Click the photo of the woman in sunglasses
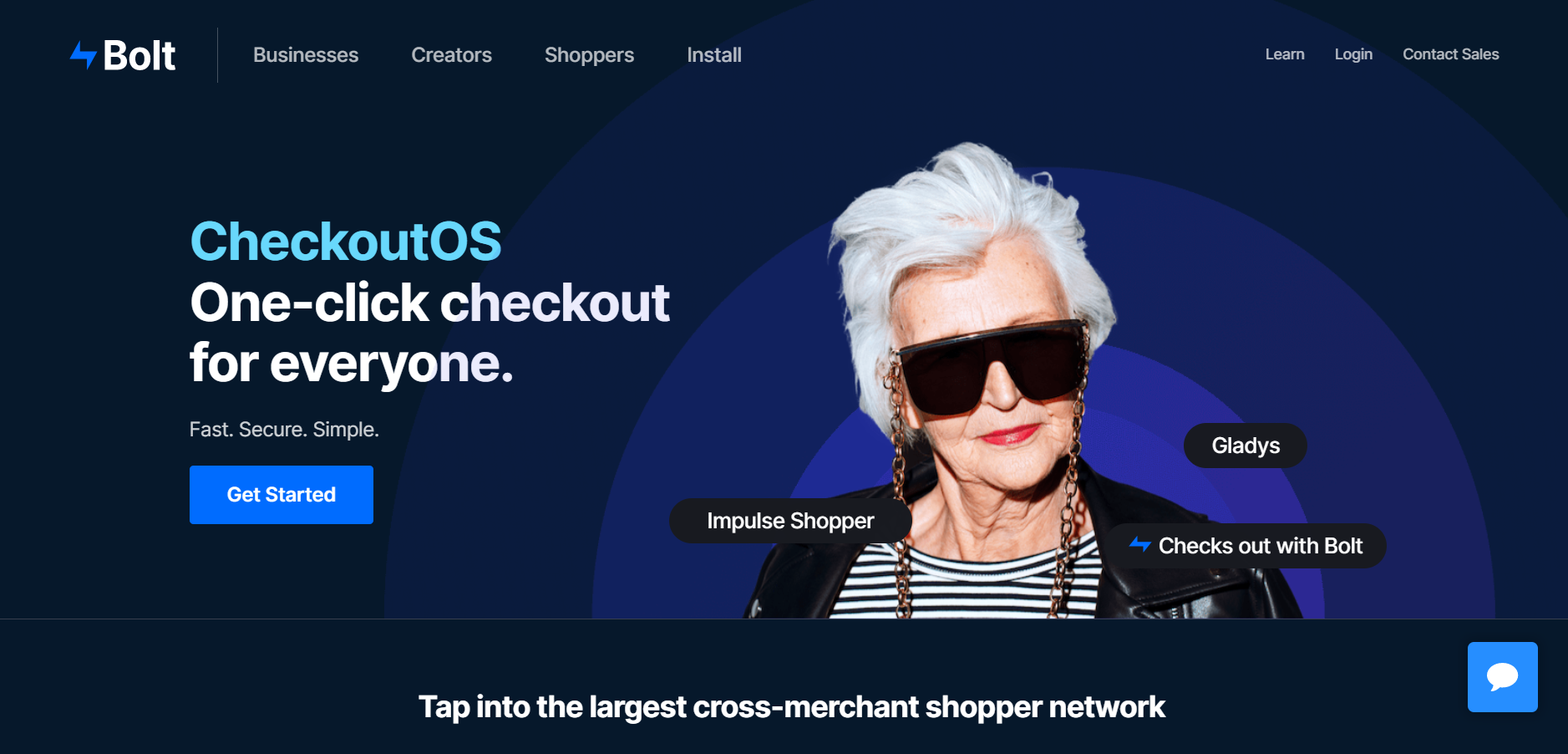Screen dimensions: 1568x754 coord(994,385)
